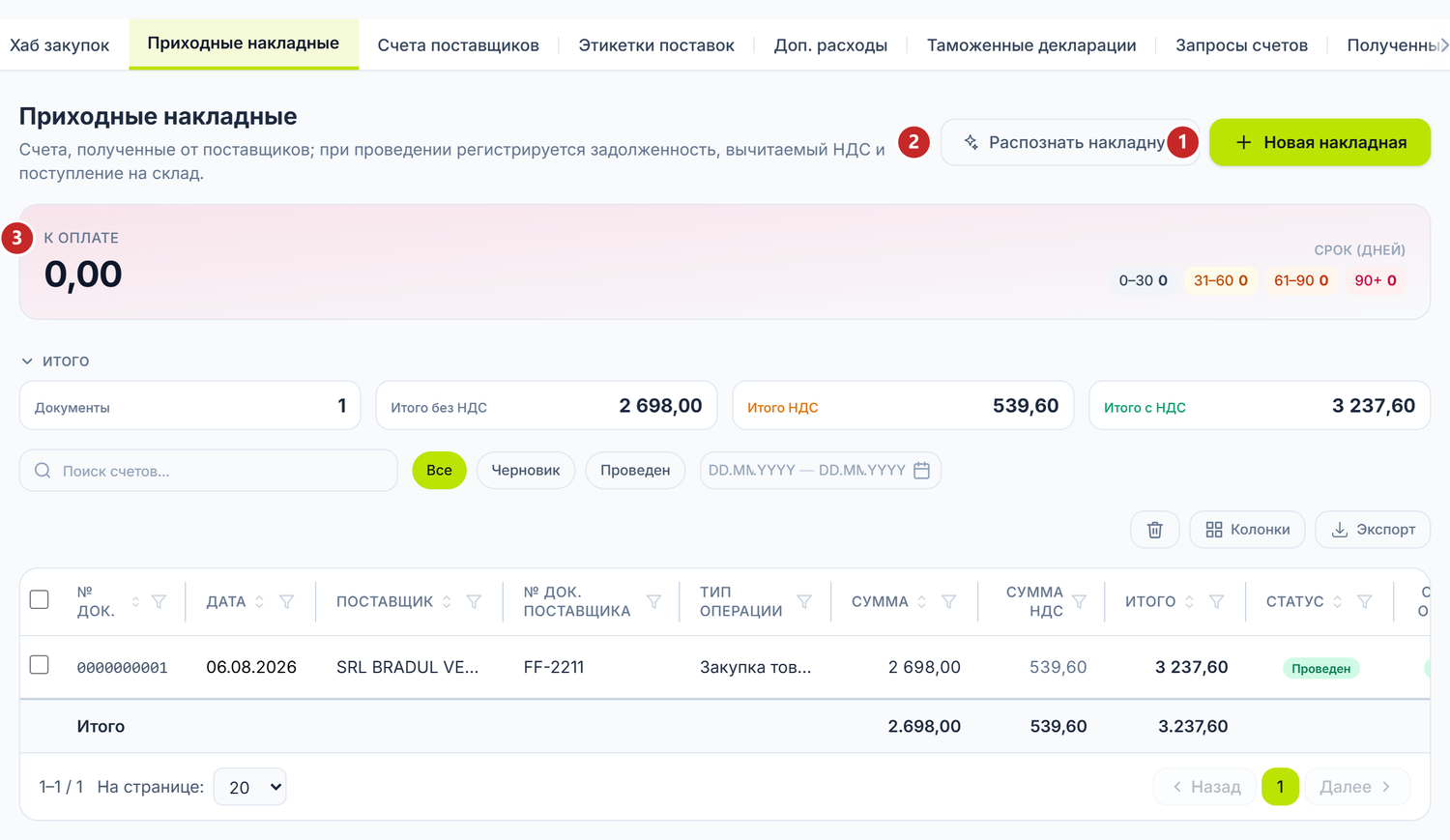Click the Проведен status badge in row
The width and height of the screenshot is (1450, 840).
(x=1320, y=668)
